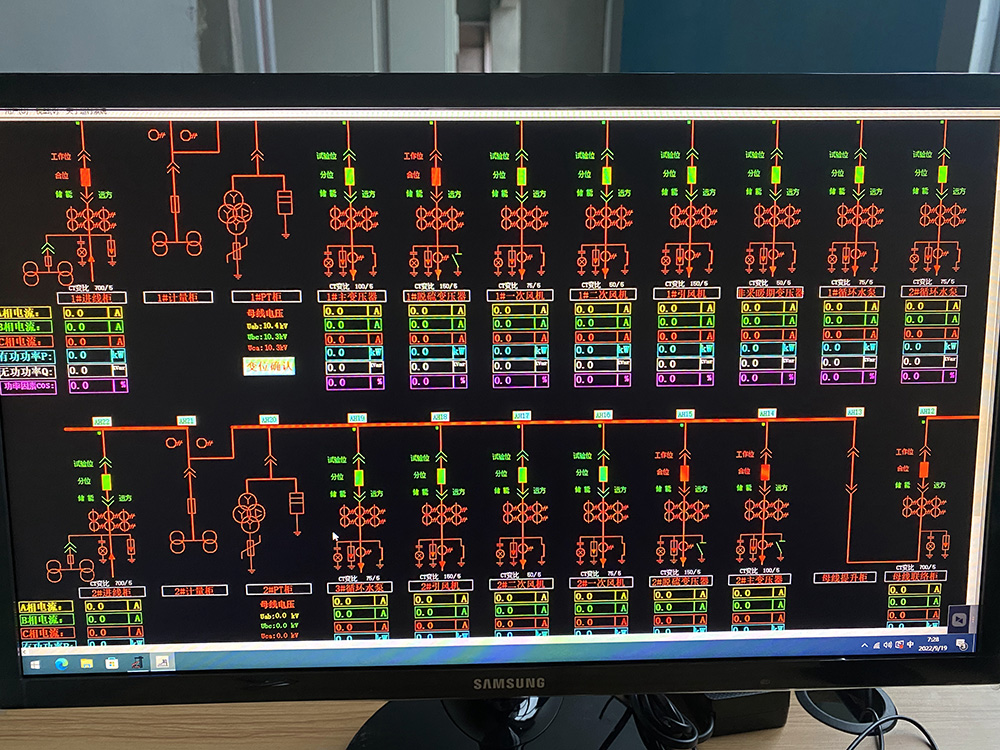Click the 母线提升柜 label
This screenshot has width=1000, height=750.
click(845, 577)
